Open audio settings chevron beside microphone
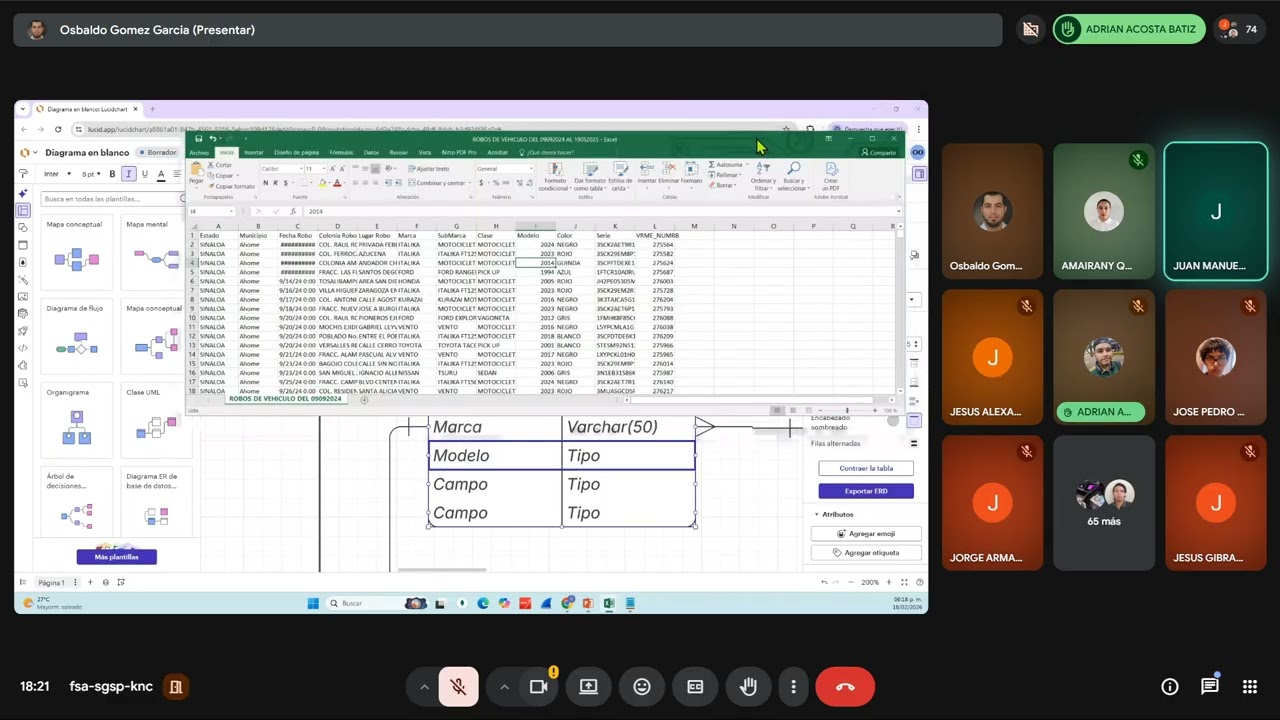Screen dimensions: 1280x720 pyautogui.click(x=423, y=687)
